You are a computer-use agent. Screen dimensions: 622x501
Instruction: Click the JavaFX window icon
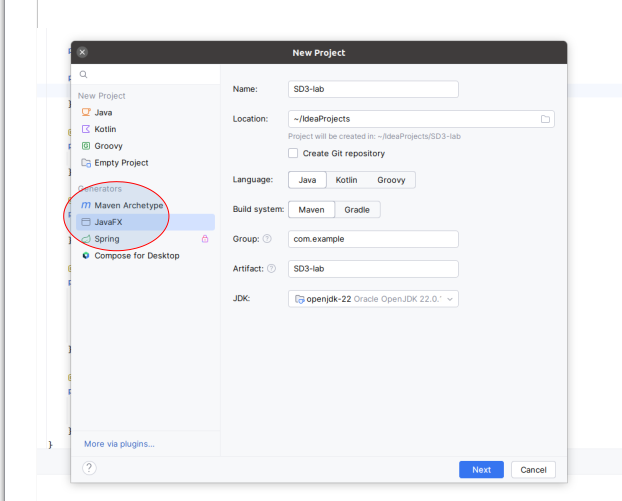86,222
